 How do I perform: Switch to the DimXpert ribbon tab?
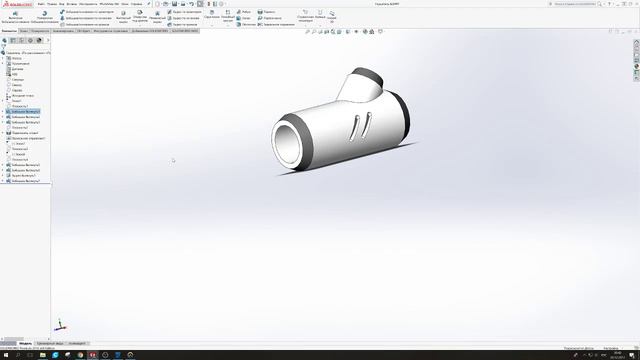pos(83,31)
